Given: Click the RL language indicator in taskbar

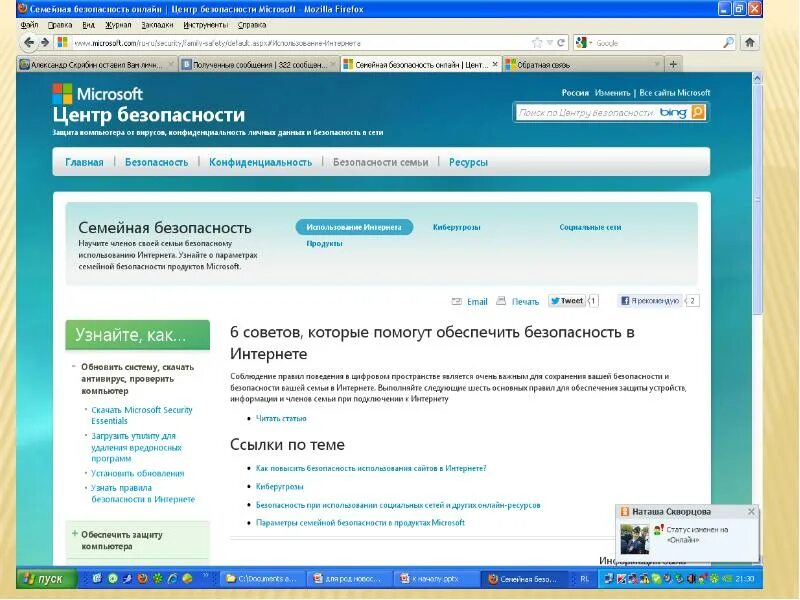Looking at the screenshot, I should 585,579.
